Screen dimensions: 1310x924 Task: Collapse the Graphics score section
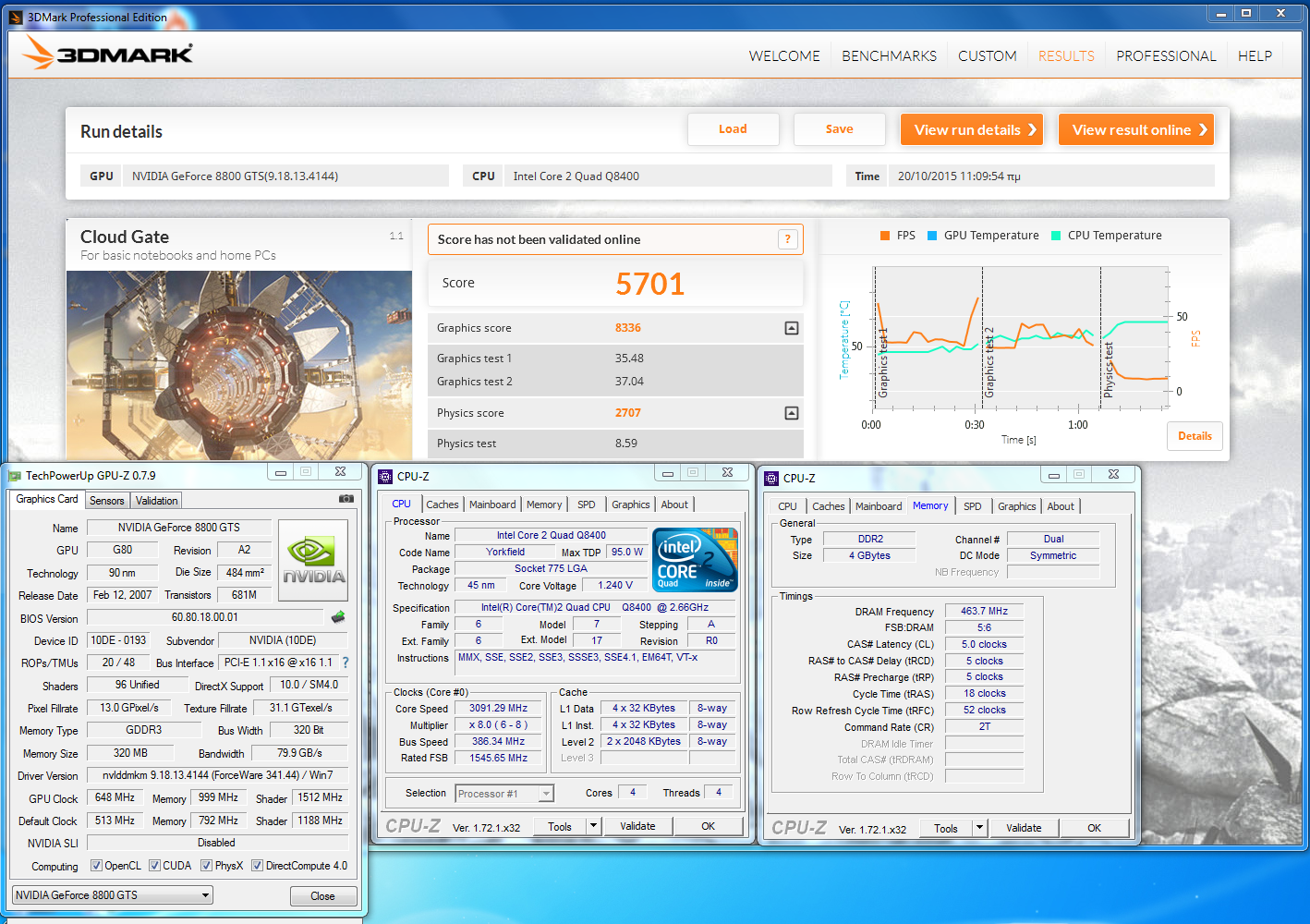(791, 328)
